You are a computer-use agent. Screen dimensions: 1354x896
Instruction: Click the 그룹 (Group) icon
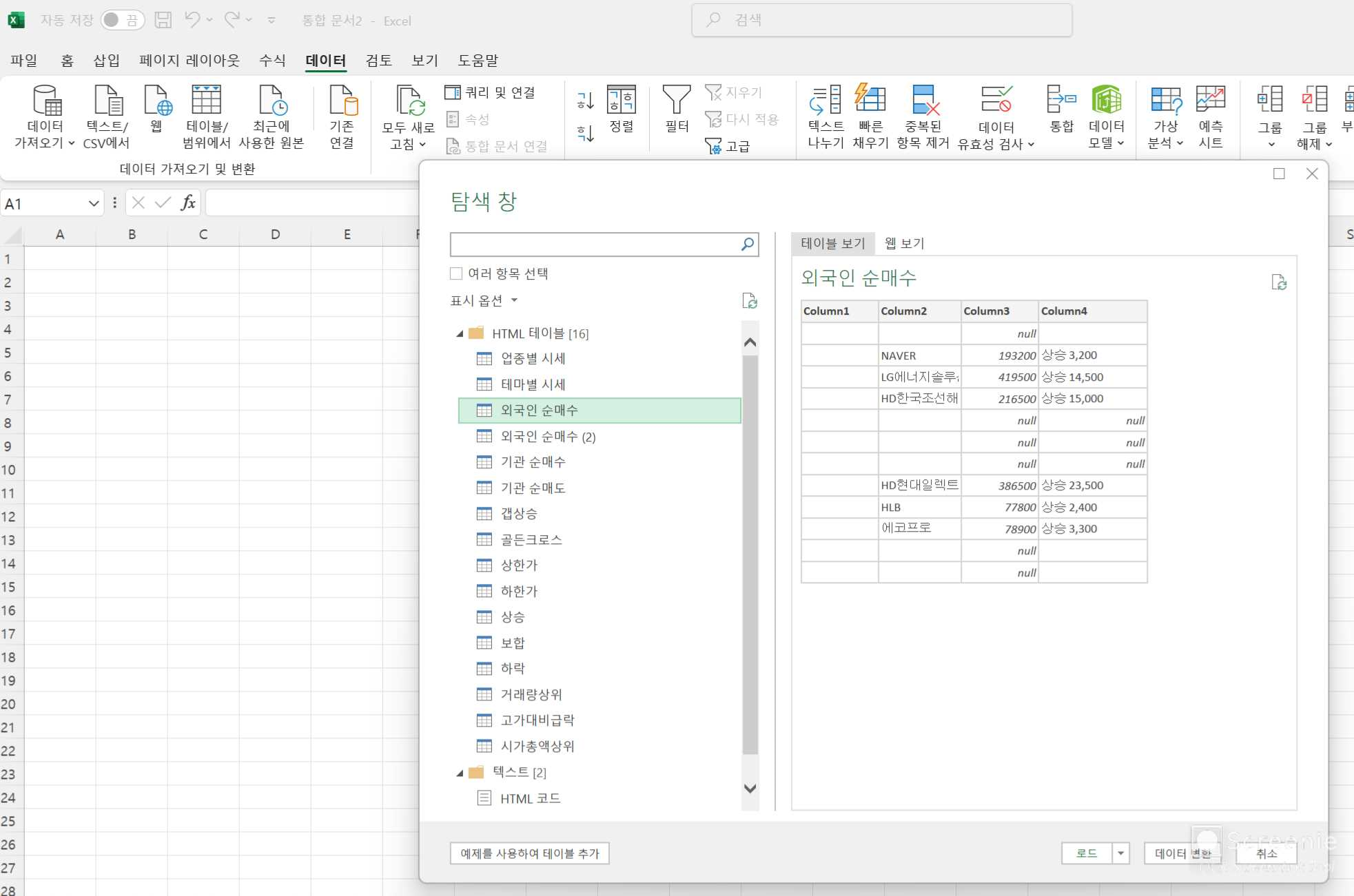click(x=1270, y=100)
